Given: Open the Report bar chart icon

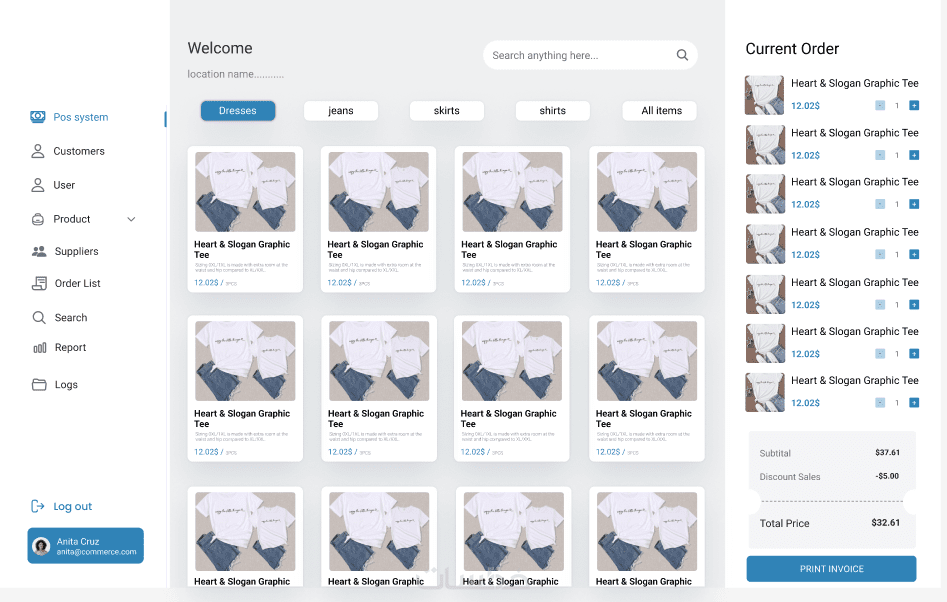Looking at the screenshot, I should click(40, 348).
